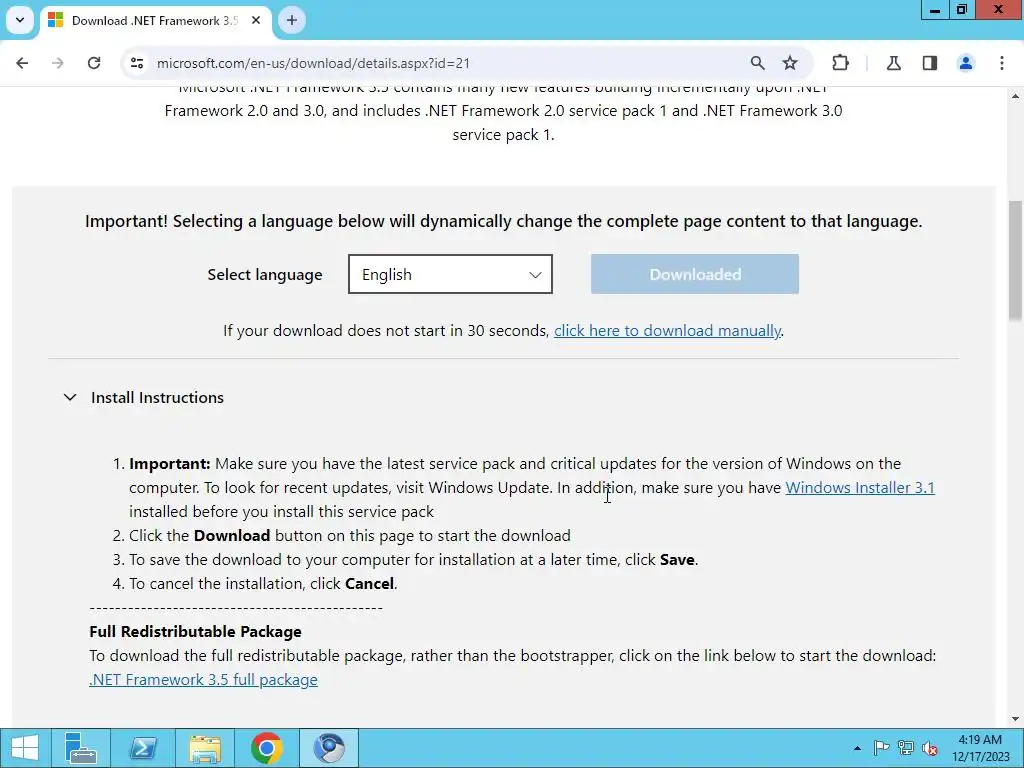Screen dimensions: 1024x768
Task: Click the vertical scrollbar thumb
Action: pos(1015,261)
